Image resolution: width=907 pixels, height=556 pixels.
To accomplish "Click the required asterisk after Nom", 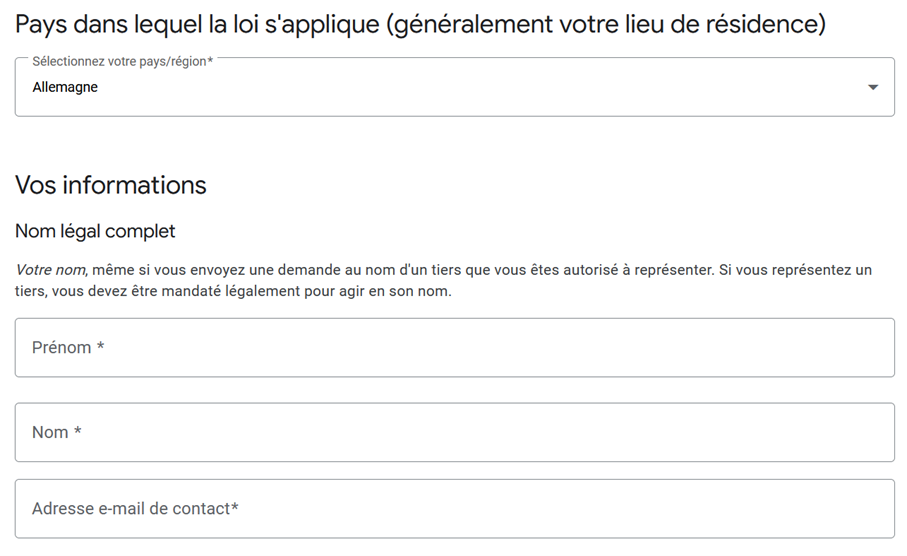I will coord(78,431).
